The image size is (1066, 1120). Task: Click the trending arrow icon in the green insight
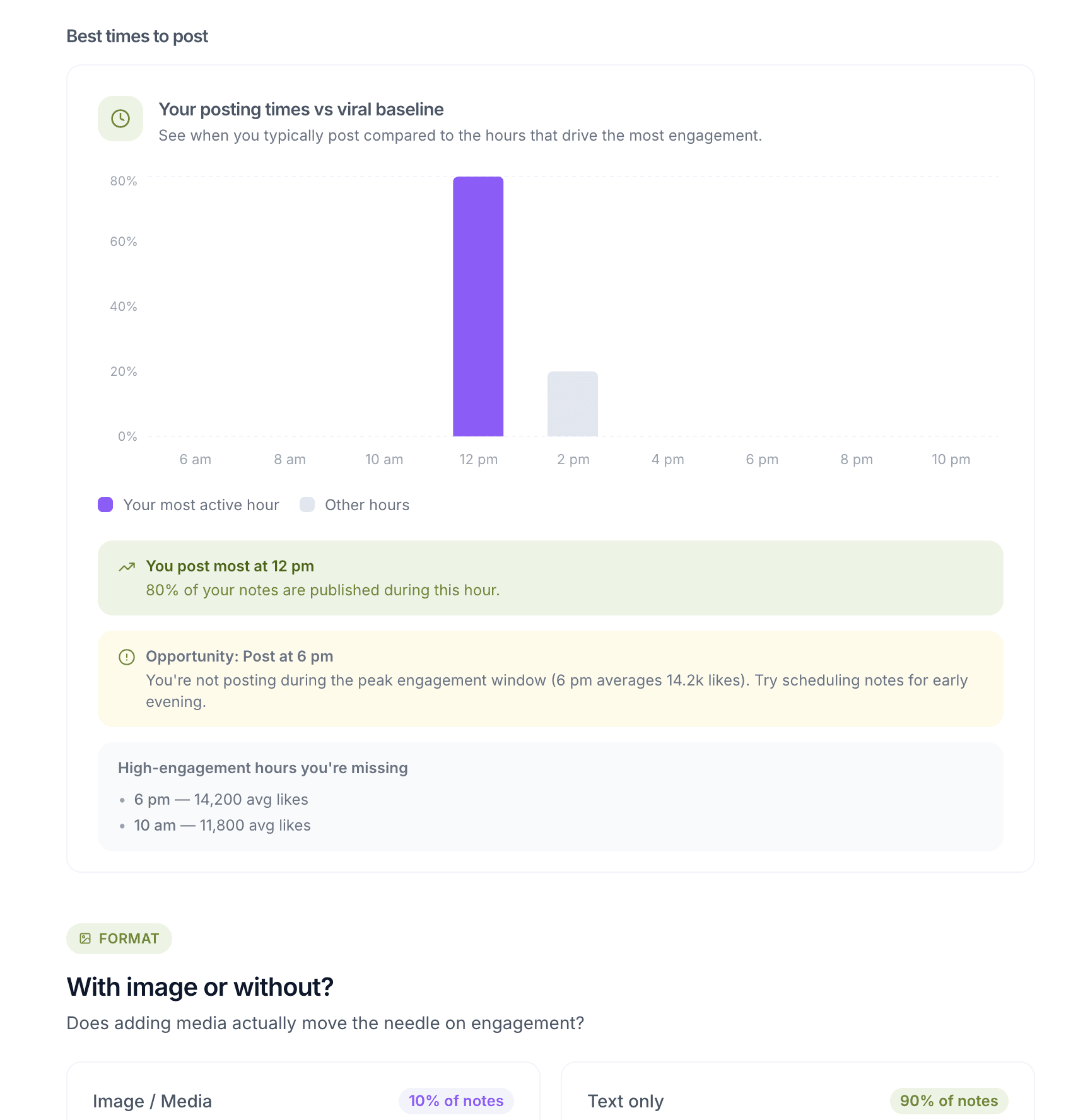pos(127,566)
